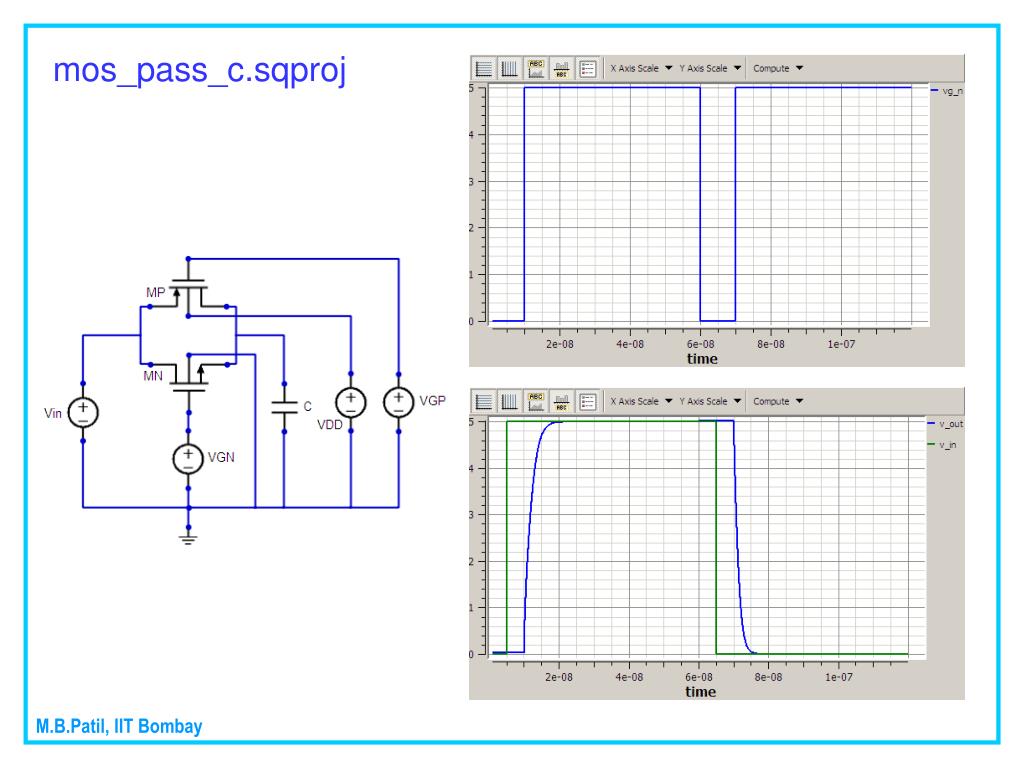Viewport: 1024px width, 768px height.
Task: Open Compute dropdown in vg_n plot
Action: pyautogui.click(x=778, y=68)
